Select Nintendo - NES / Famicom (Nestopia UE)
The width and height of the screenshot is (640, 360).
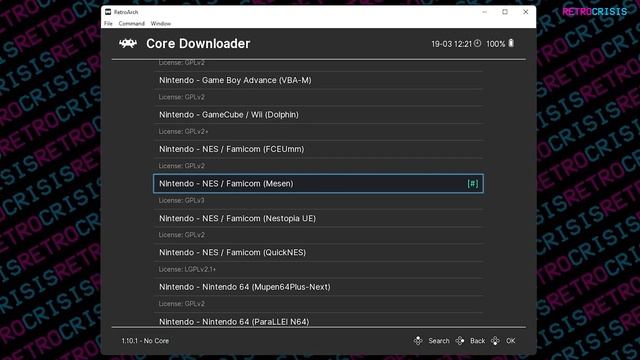pyautogui.click(x=318, y=218)
